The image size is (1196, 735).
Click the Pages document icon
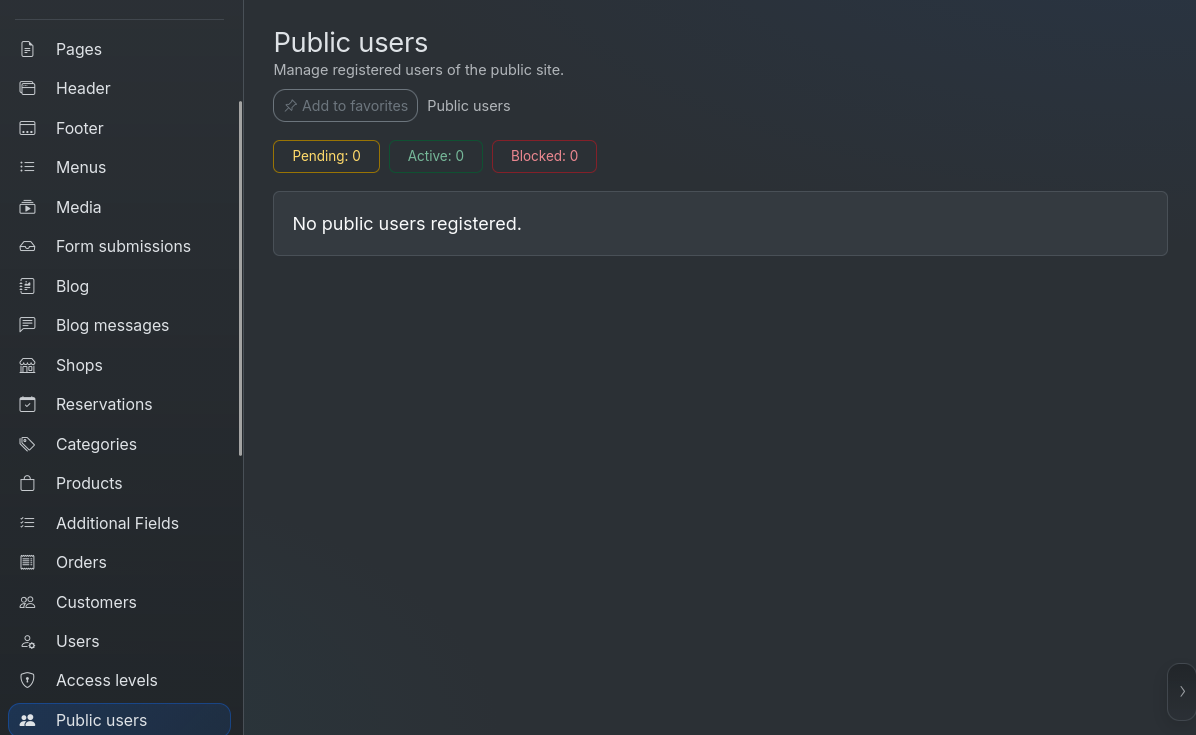[27, 49]
